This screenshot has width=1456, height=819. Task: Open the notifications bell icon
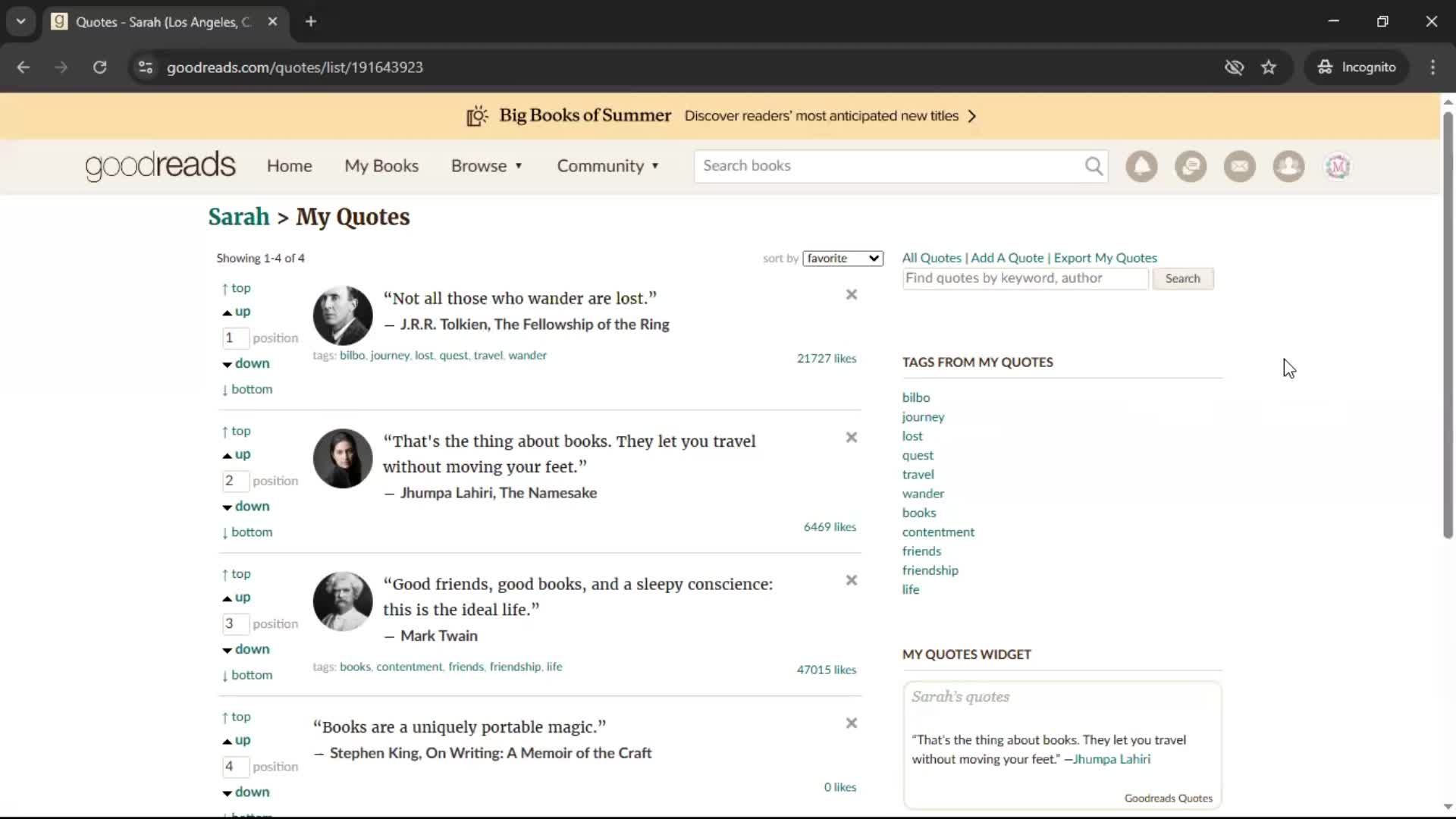tap(1141, 166)
